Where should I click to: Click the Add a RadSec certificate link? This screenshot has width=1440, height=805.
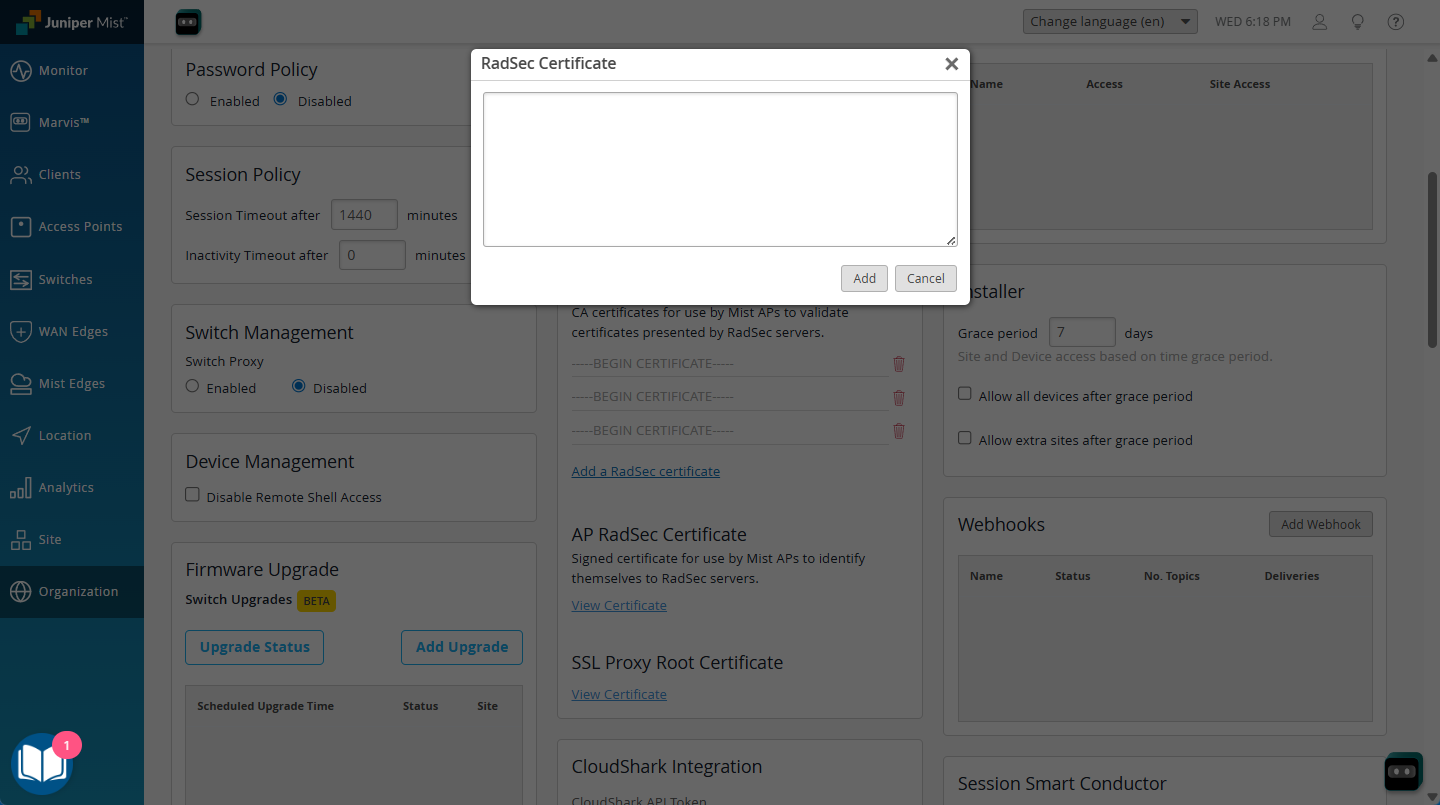tap(645, 471)
